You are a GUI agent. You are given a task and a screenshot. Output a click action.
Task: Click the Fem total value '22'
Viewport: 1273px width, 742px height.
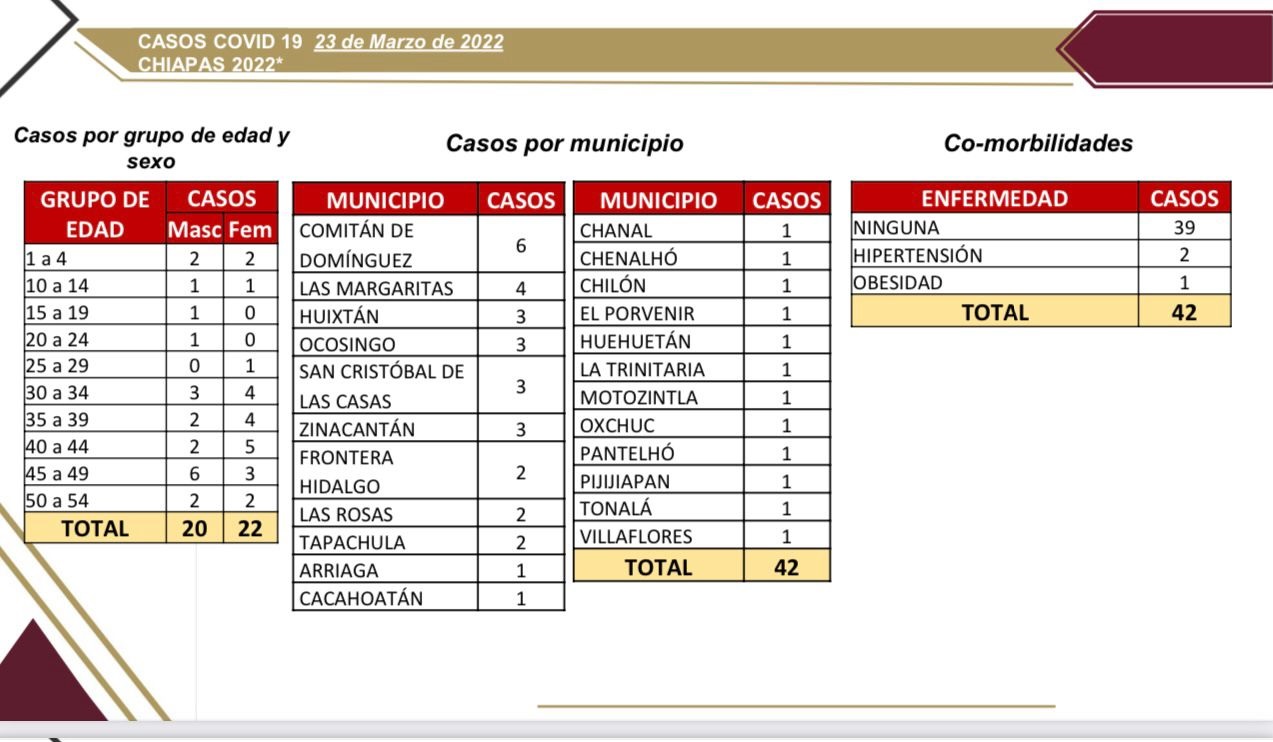coord(250,528)
